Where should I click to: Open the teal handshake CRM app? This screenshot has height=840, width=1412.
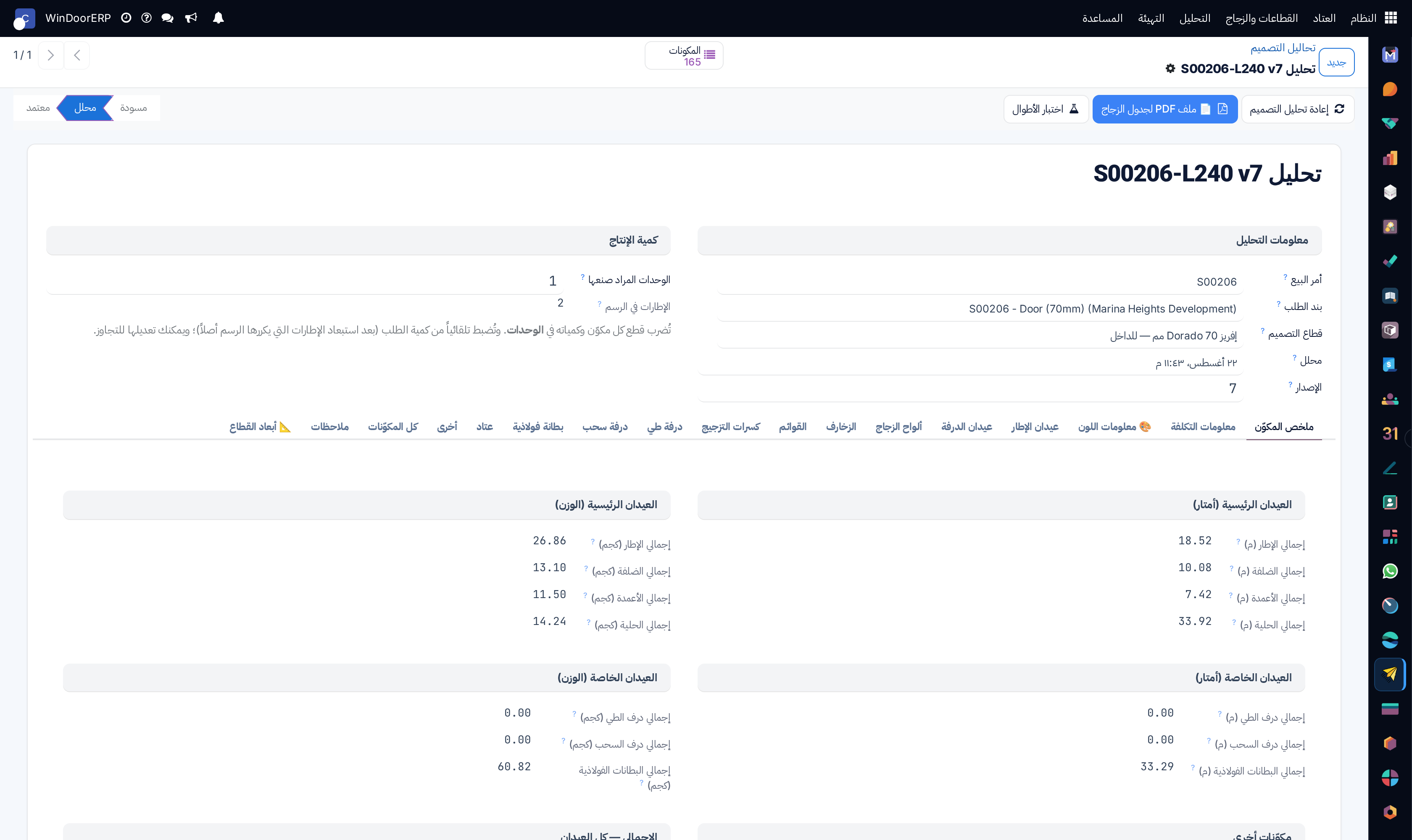[x=1390, y=123]
